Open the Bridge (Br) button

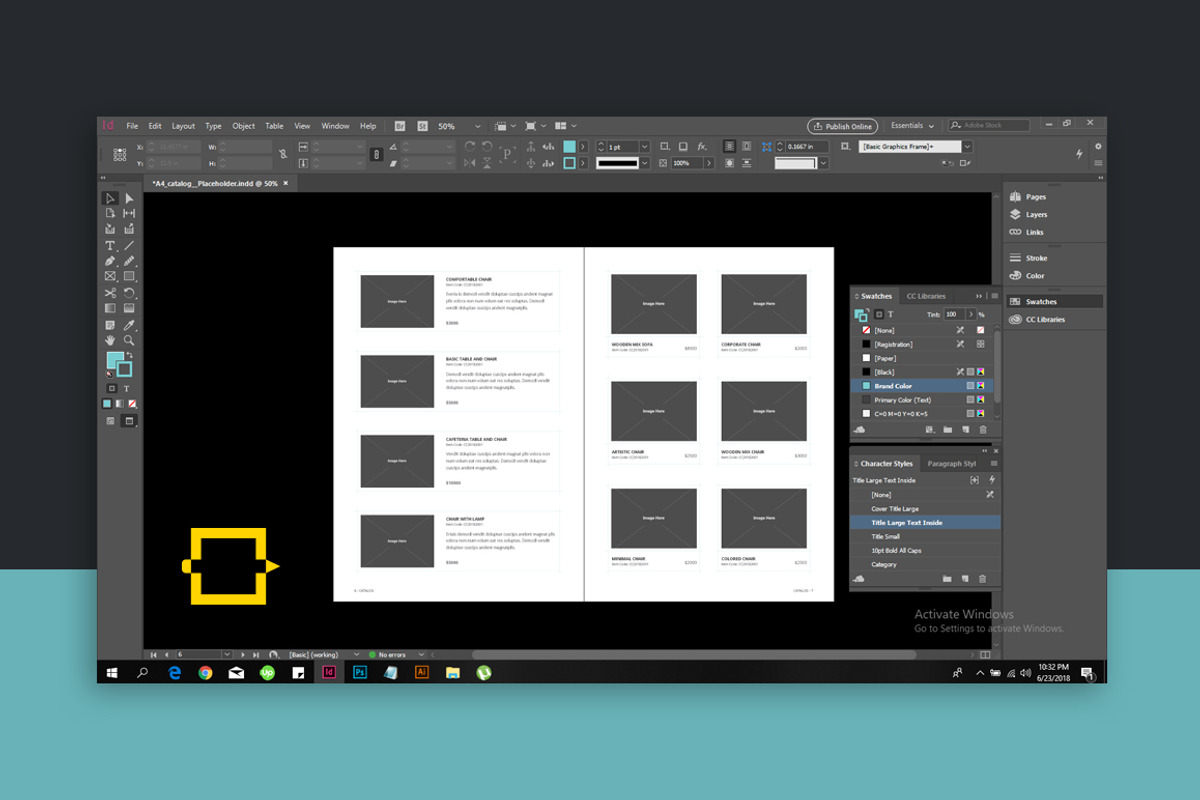(x=400, y=126)
